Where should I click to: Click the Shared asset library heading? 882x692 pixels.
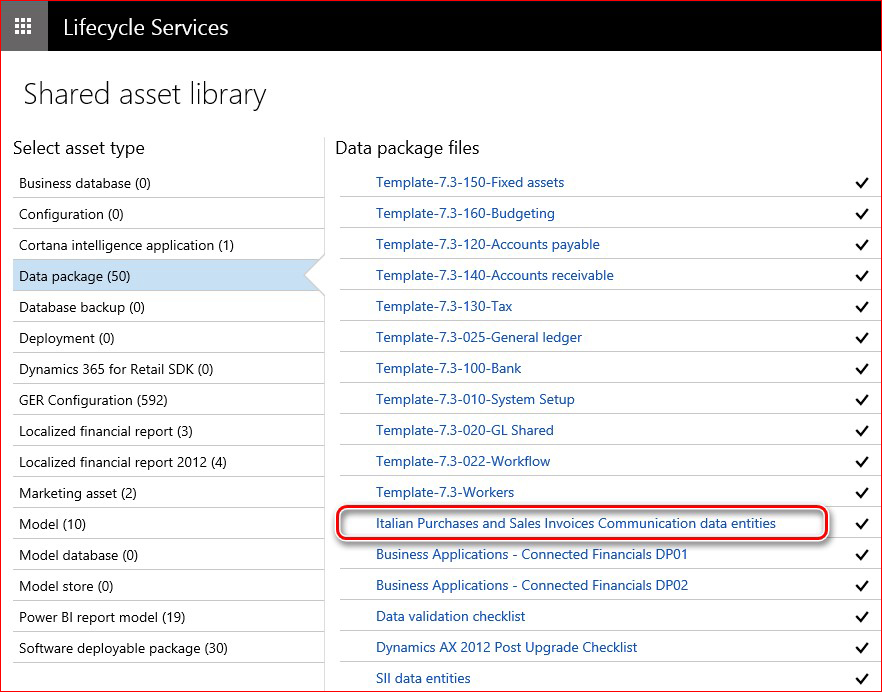[x=145, y=94]
